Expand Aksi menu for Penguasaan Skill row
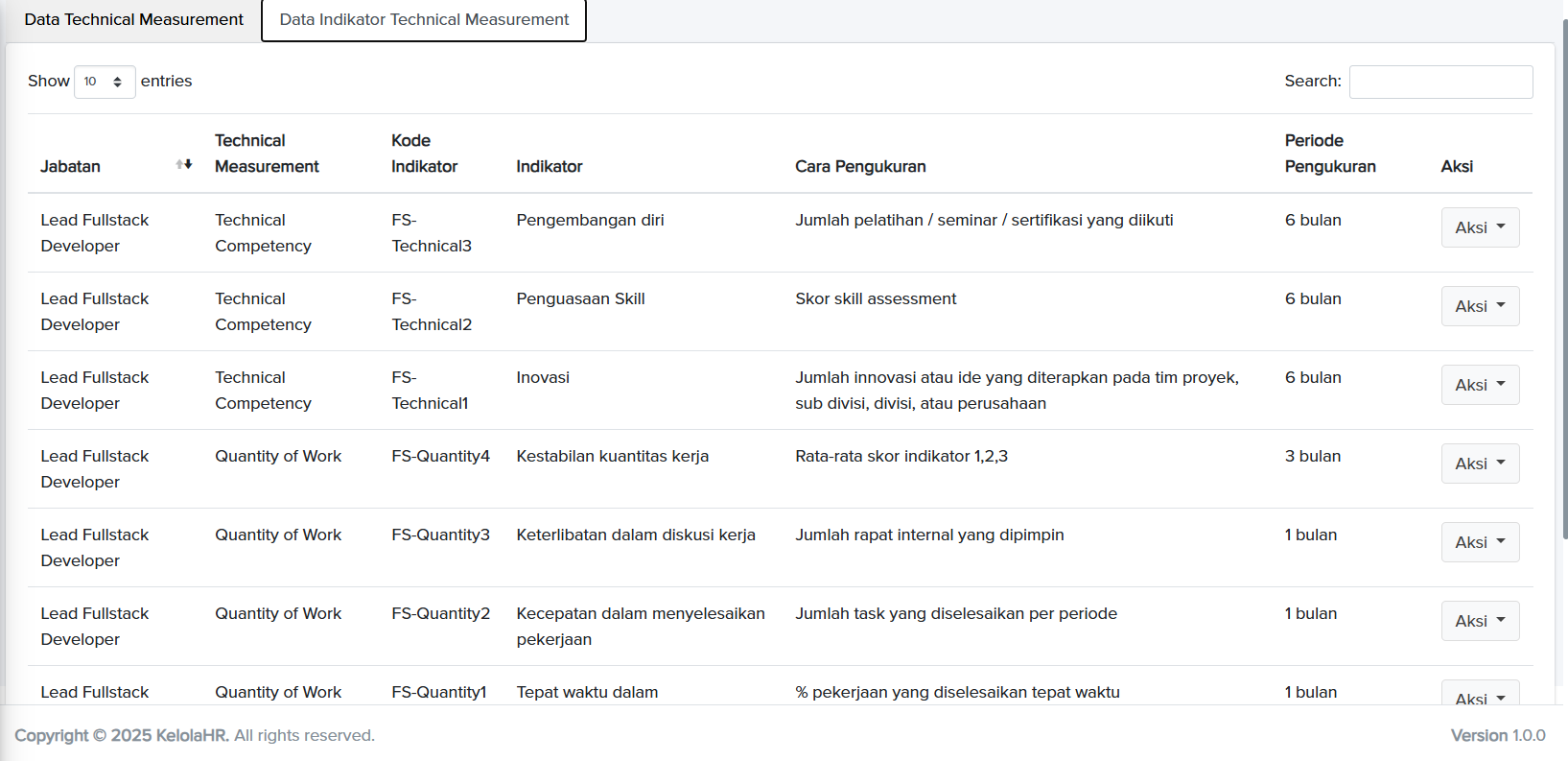The image size is (1568, 761). tap(1479, 306)
